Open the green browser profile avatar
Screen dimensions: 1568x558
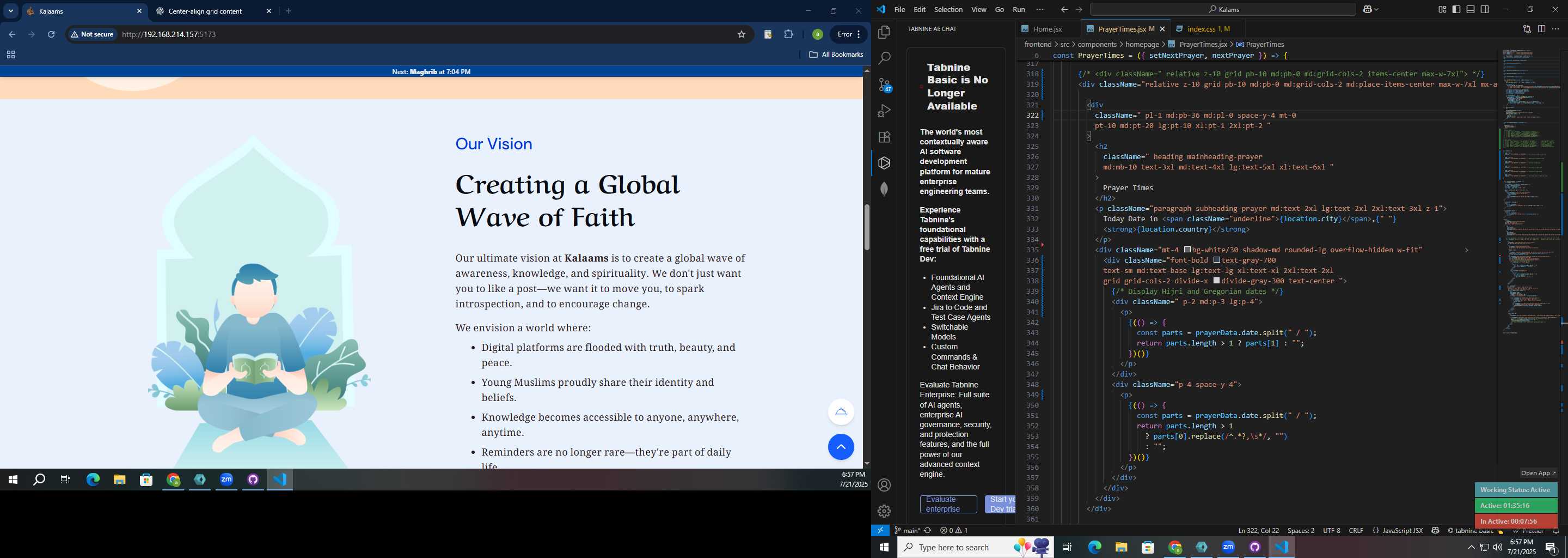(817, 35)
